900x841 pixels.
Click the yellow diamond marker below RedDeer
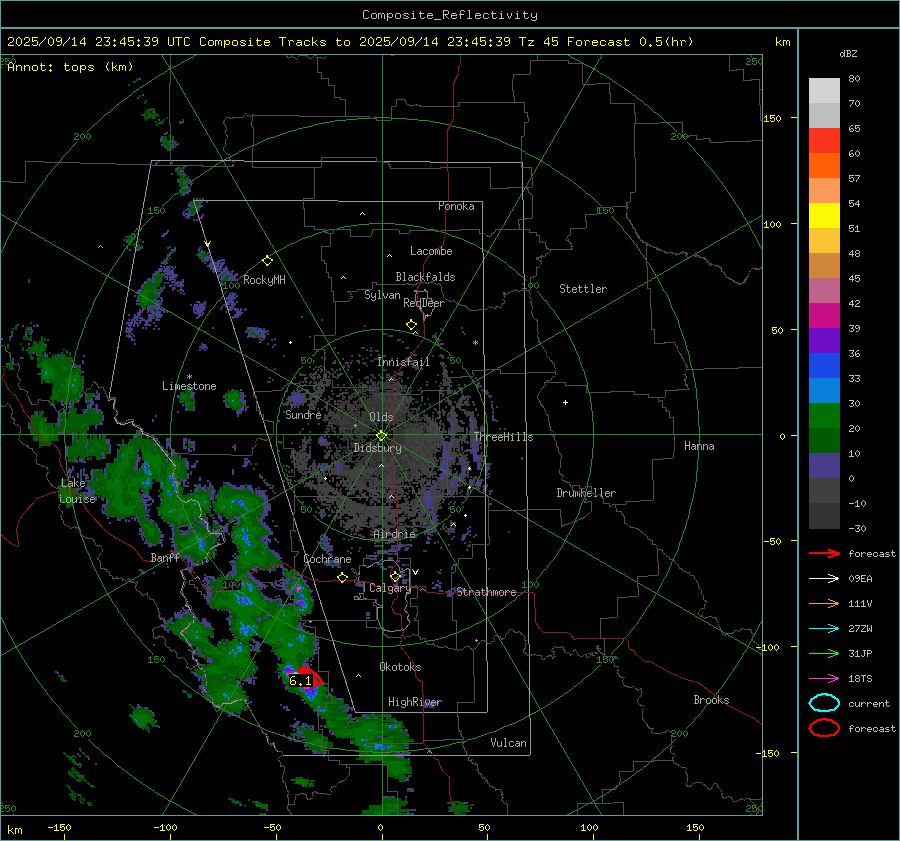[411, 325]
